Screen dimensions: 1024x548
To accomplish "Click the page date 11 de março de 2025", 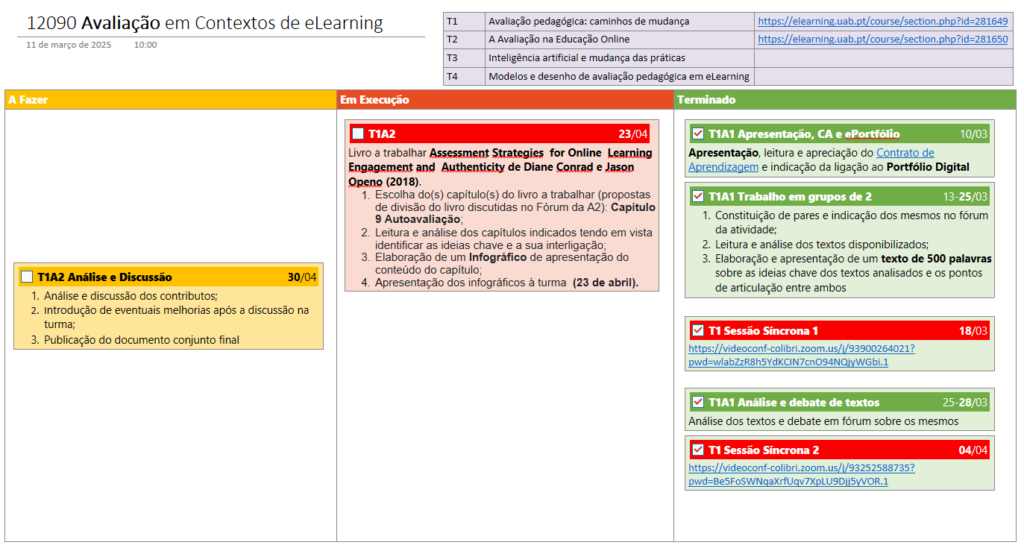I will (x=69, y=45).
